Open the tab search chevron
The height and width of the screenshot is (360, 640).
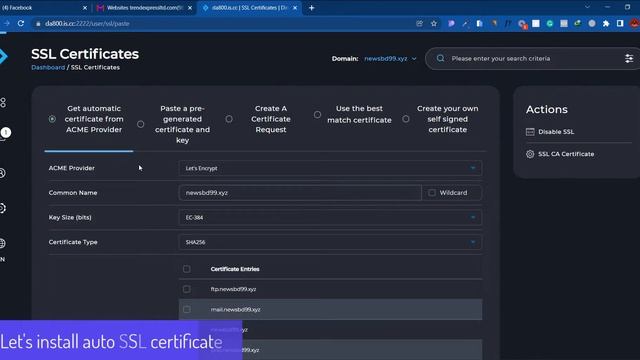587,7
